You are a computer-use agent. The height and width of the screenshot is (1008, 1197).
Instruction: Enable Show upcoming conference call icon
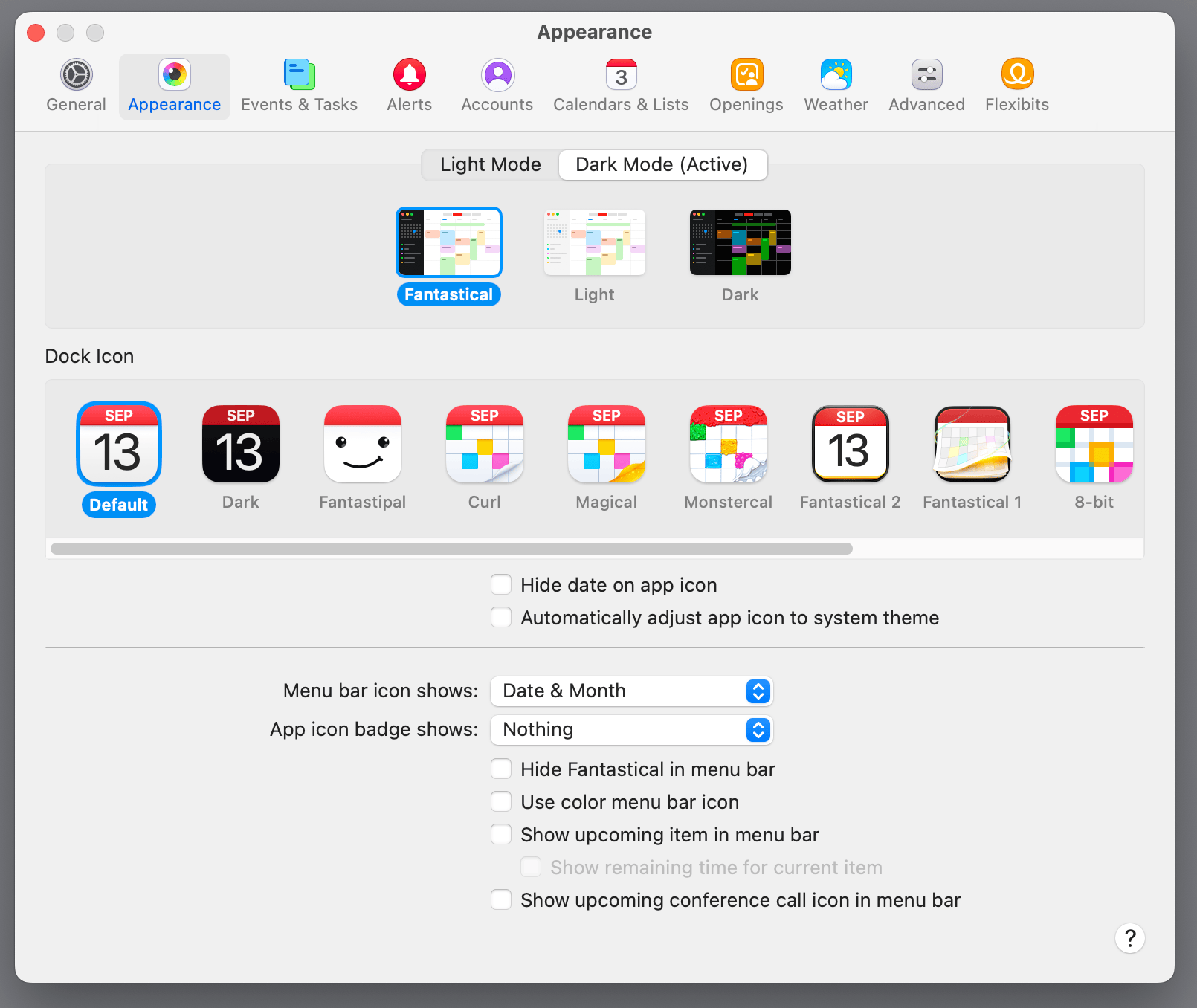[501, 900]
